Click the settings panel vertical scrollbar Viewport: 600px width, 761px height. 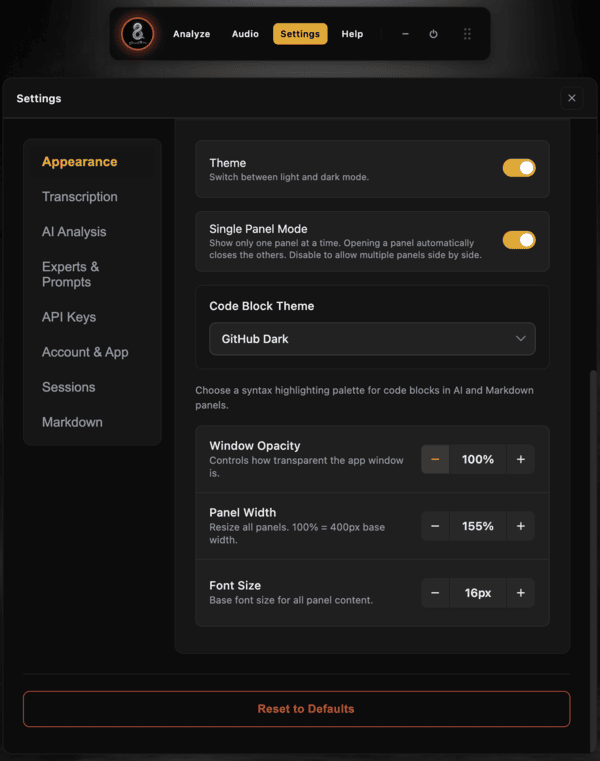click(593, 561)
